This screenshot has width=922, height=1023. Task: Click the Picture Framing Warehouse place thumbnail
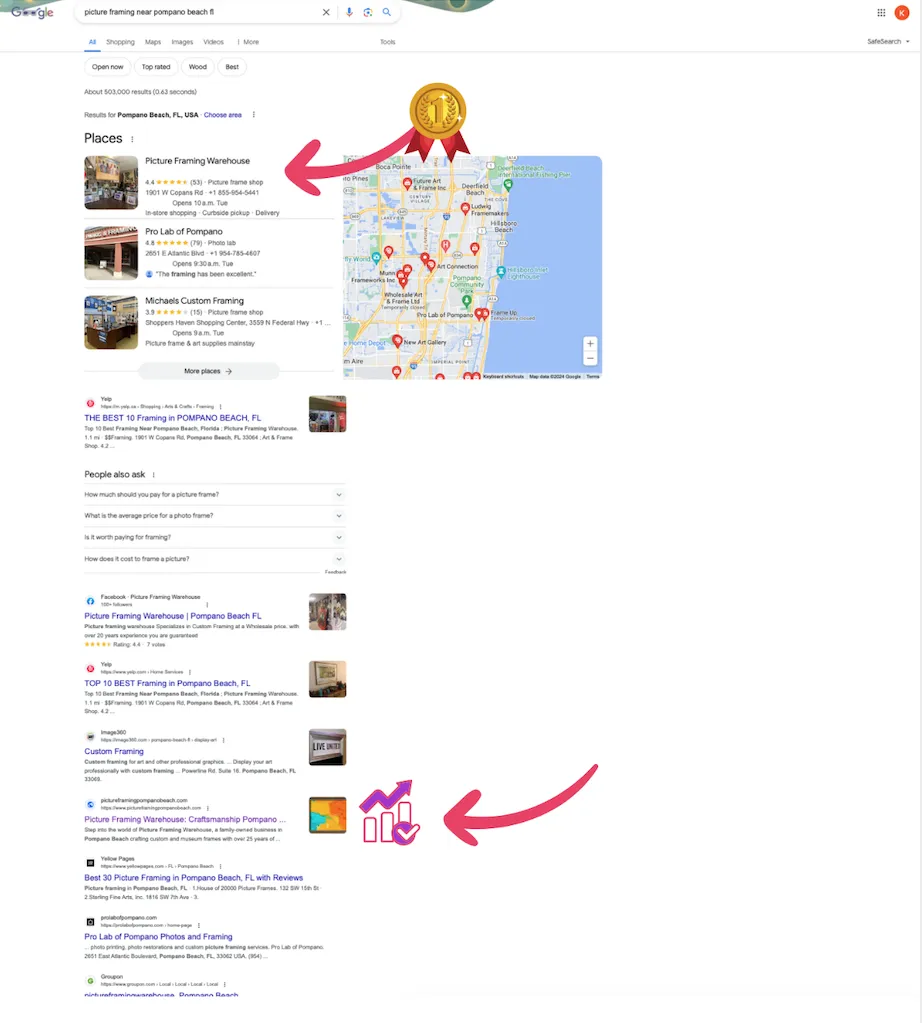tap(111, 183)
